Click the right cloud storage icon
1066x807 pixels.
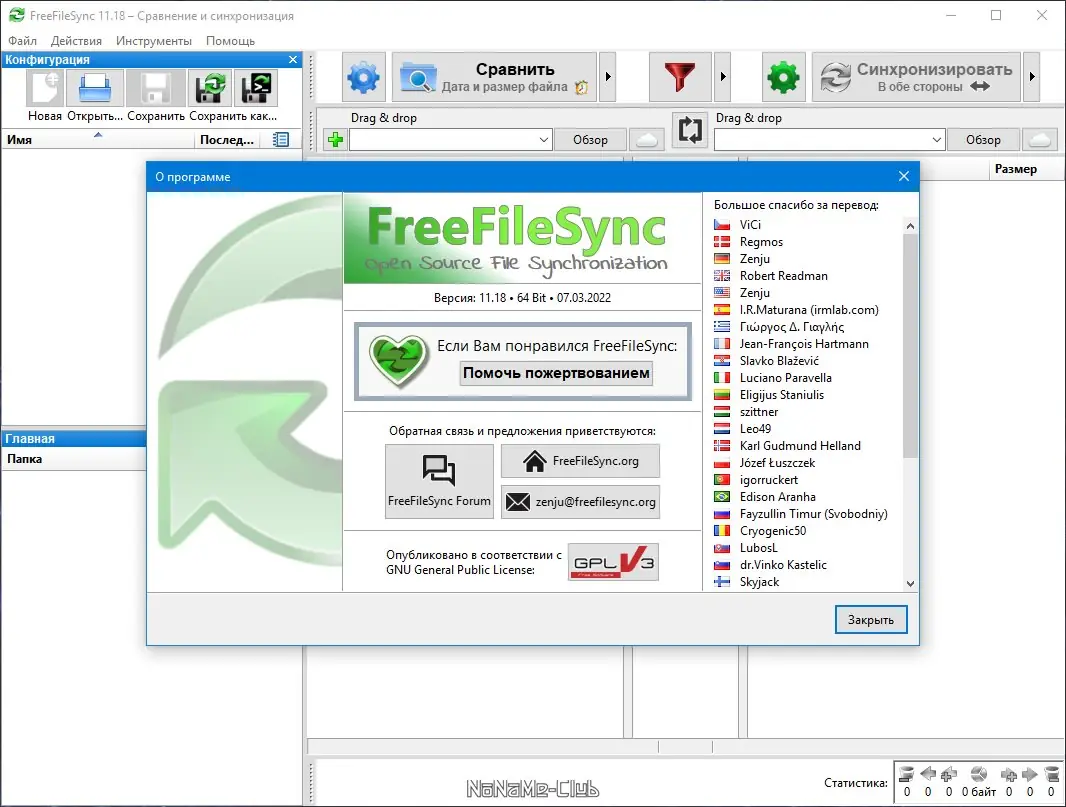tap(1039, 140)
